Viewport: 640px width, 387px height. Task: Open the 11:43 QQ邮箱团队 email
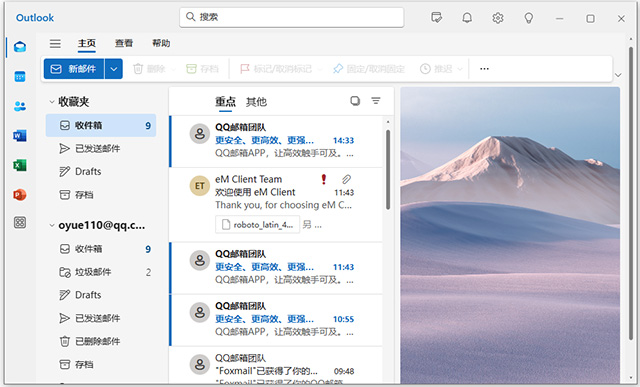pos(276,268)
